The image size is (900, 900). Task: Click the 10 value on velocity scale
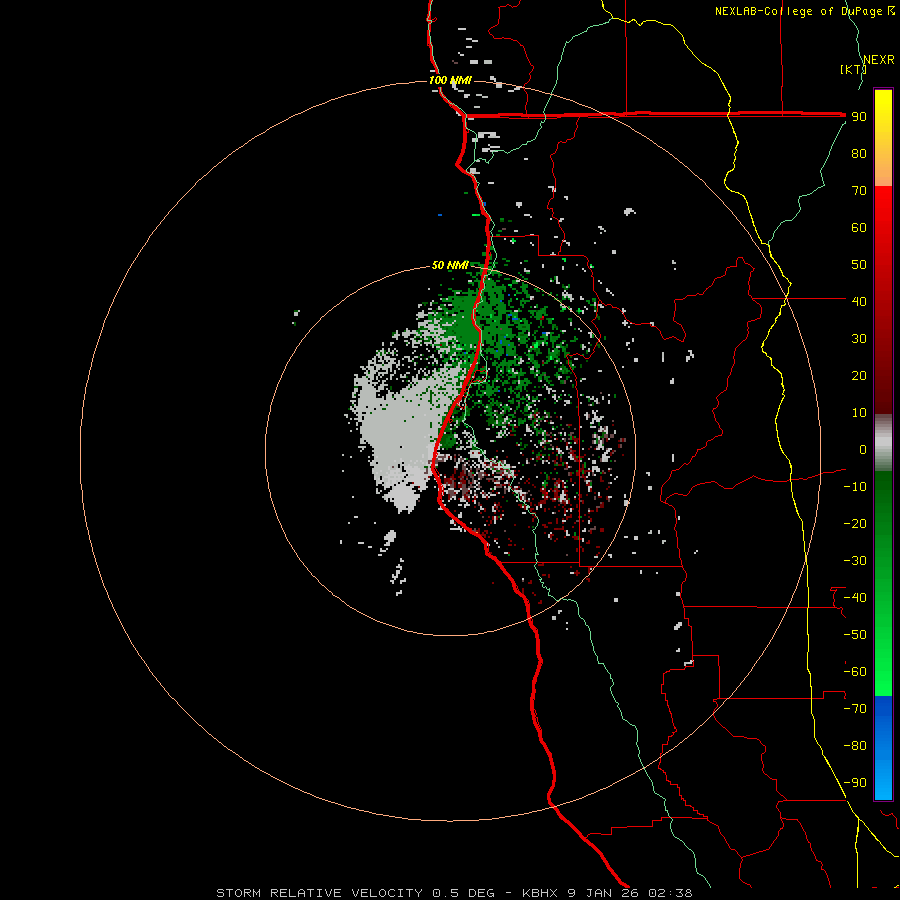tap(859, 413)
